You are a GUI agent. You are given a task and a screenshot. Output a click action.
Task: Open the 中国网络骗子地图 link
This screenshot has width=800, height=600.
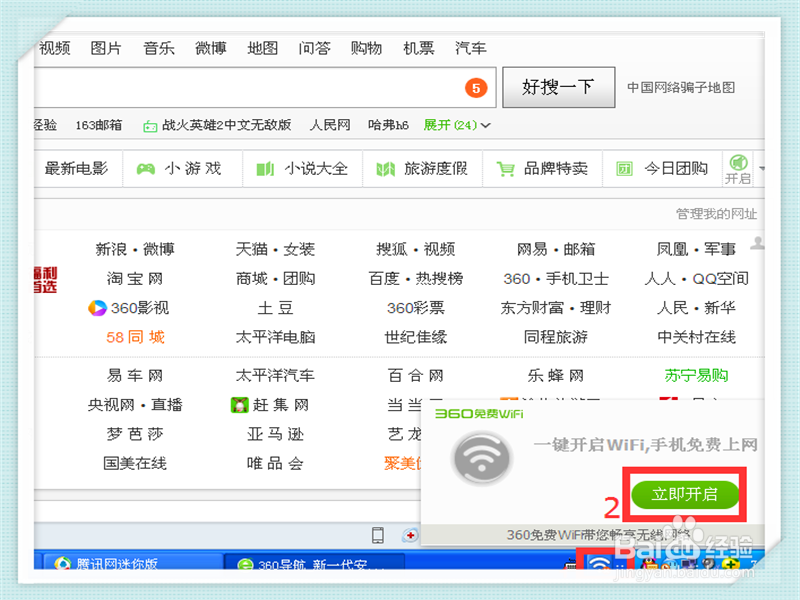[681, 88]
